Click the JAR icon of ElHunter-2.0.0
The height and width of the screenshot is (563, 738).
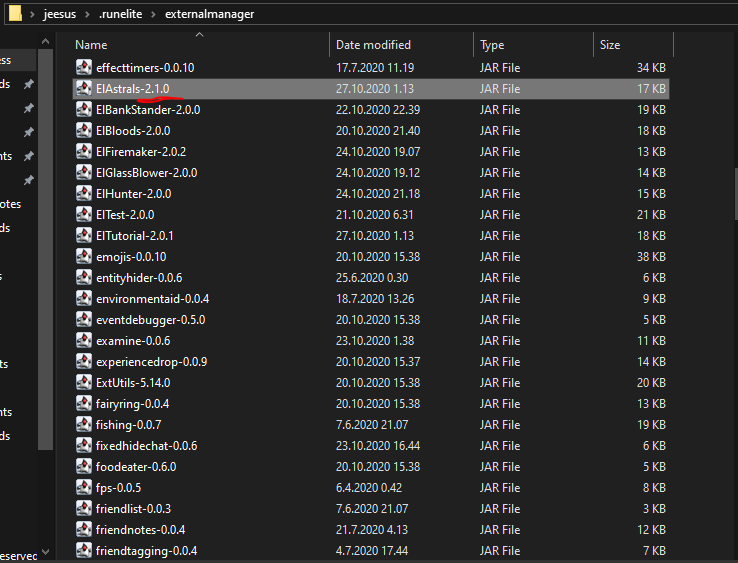[x=84, y=193]
